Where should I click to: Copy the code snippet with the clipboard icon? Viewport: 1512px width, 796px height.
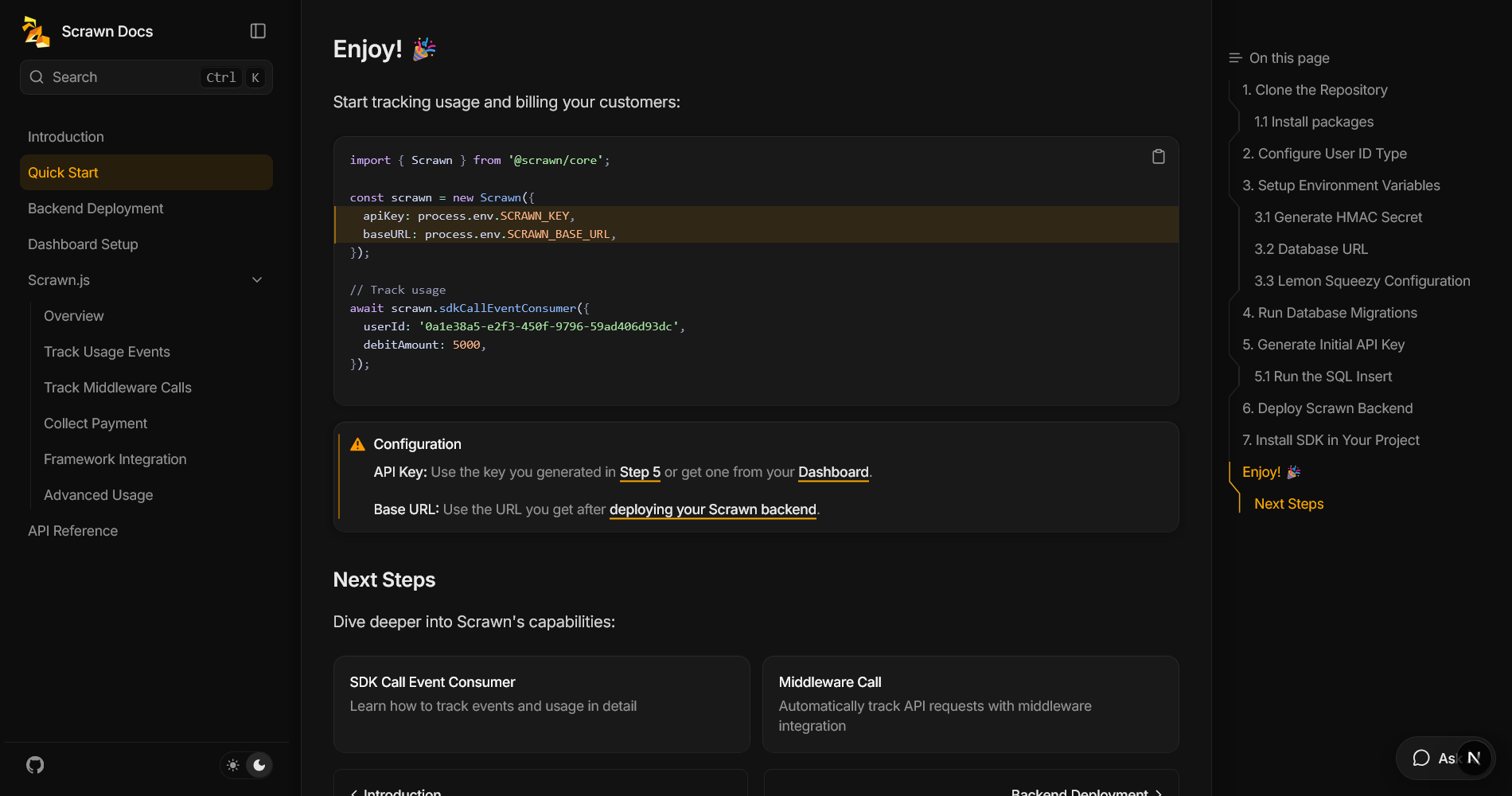click(1158, 157)
